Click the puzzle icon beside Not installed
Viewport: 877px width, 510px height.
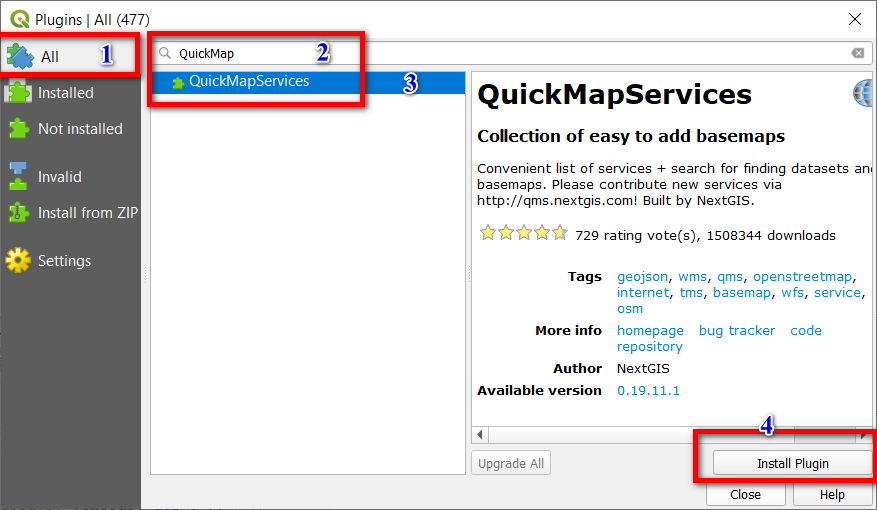18,129
